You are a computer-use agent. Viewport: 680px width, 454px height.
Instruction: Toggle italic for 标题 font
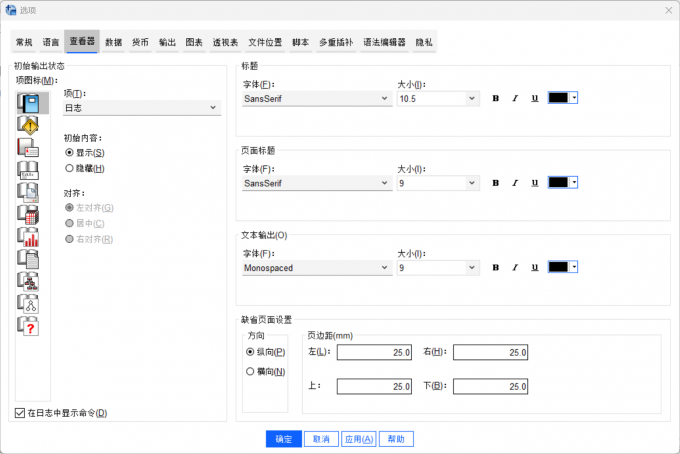[515, 98]
